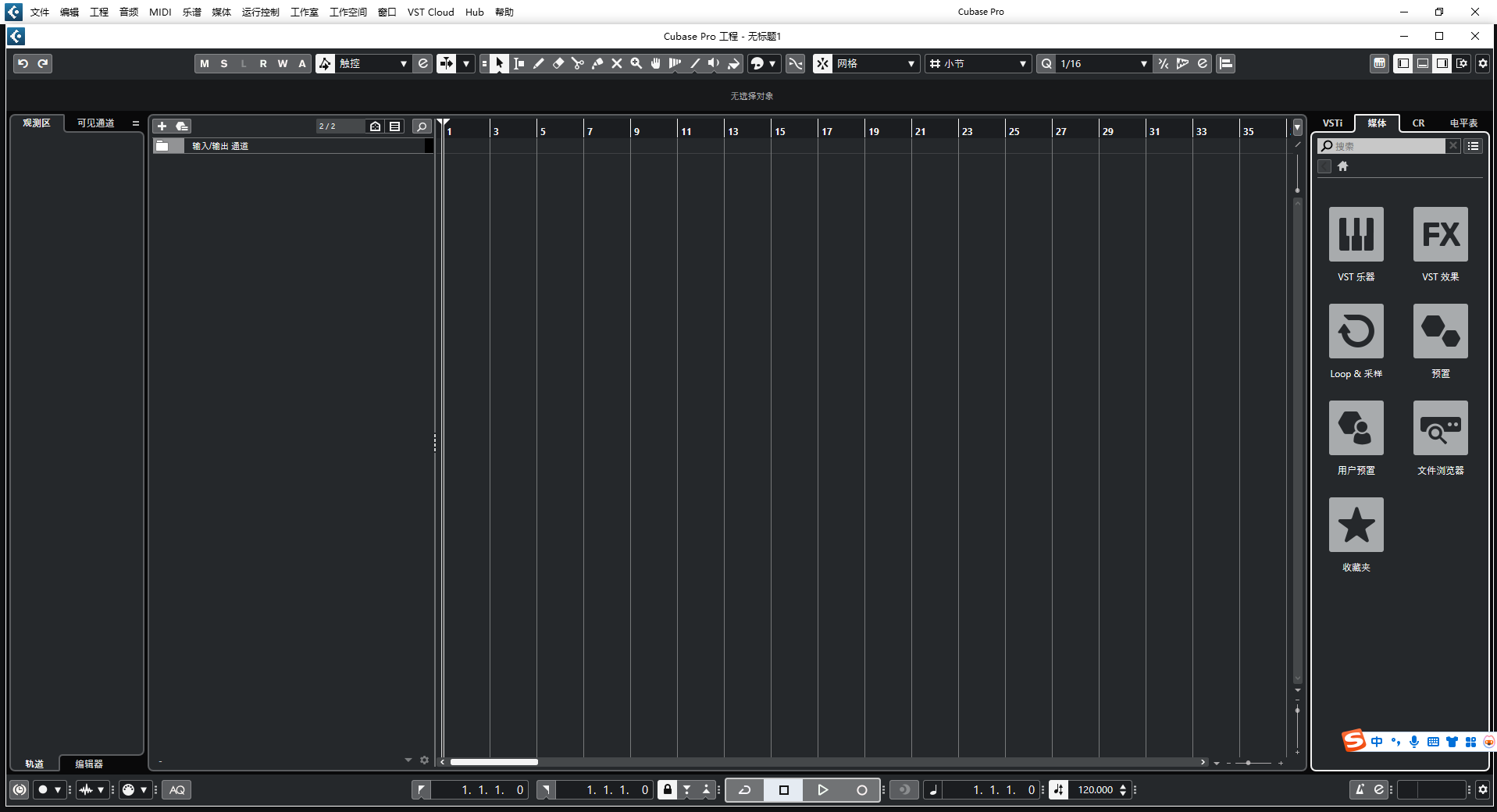Toggle cycle loop in transport bar
The height and width of the screenshot is (812, 1497).
click(x=745, y=790)
